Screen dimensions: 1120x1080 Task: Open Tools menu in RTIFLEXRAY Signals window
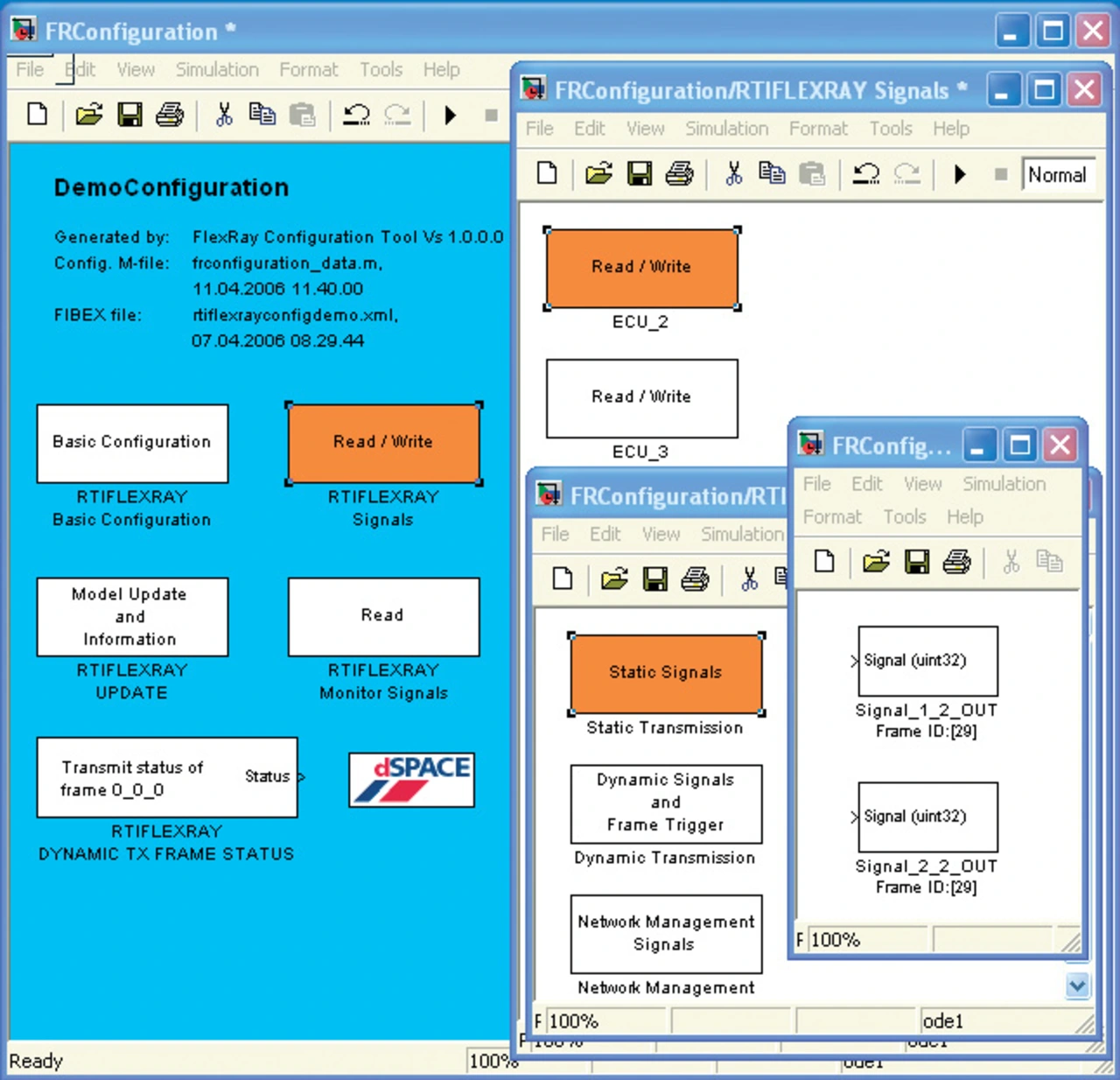[x=891, y=129]
